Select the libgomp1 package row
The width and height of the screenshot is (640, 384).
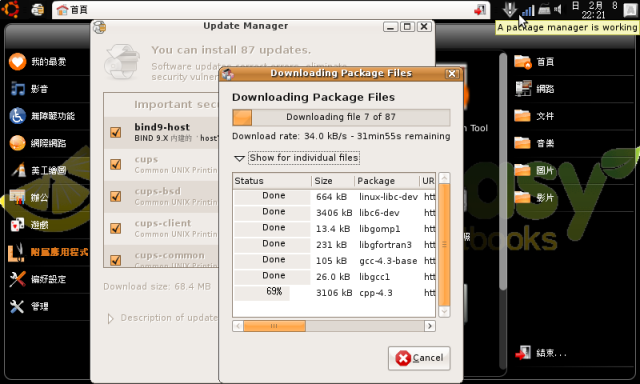(334, 229)
